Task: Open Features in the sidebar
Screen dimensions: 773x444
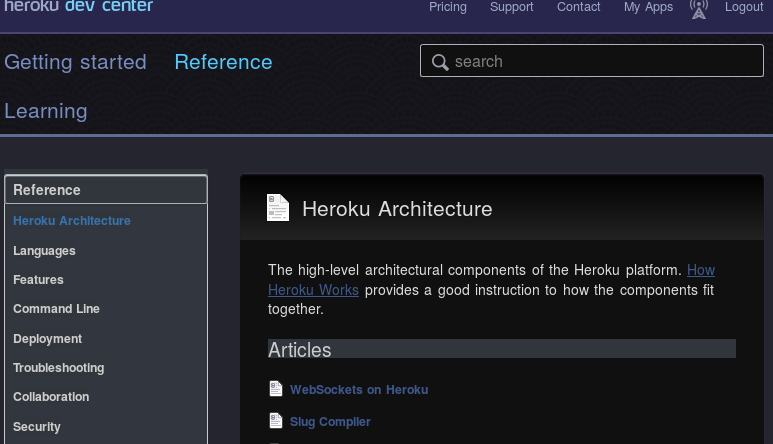Action: click(x=38, y=280)
